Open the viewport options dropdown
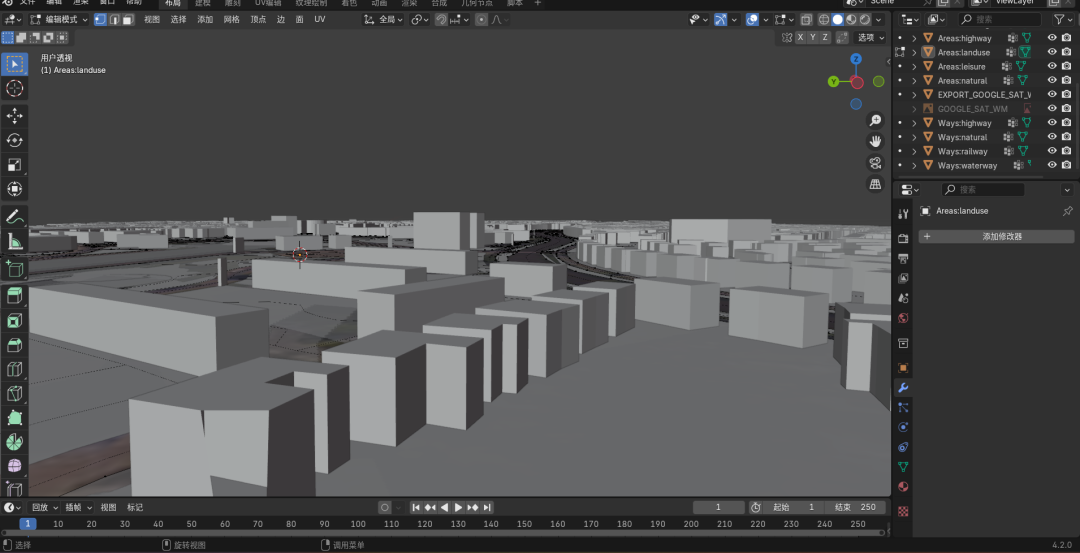1080x553 pixels. pos(869,37)
